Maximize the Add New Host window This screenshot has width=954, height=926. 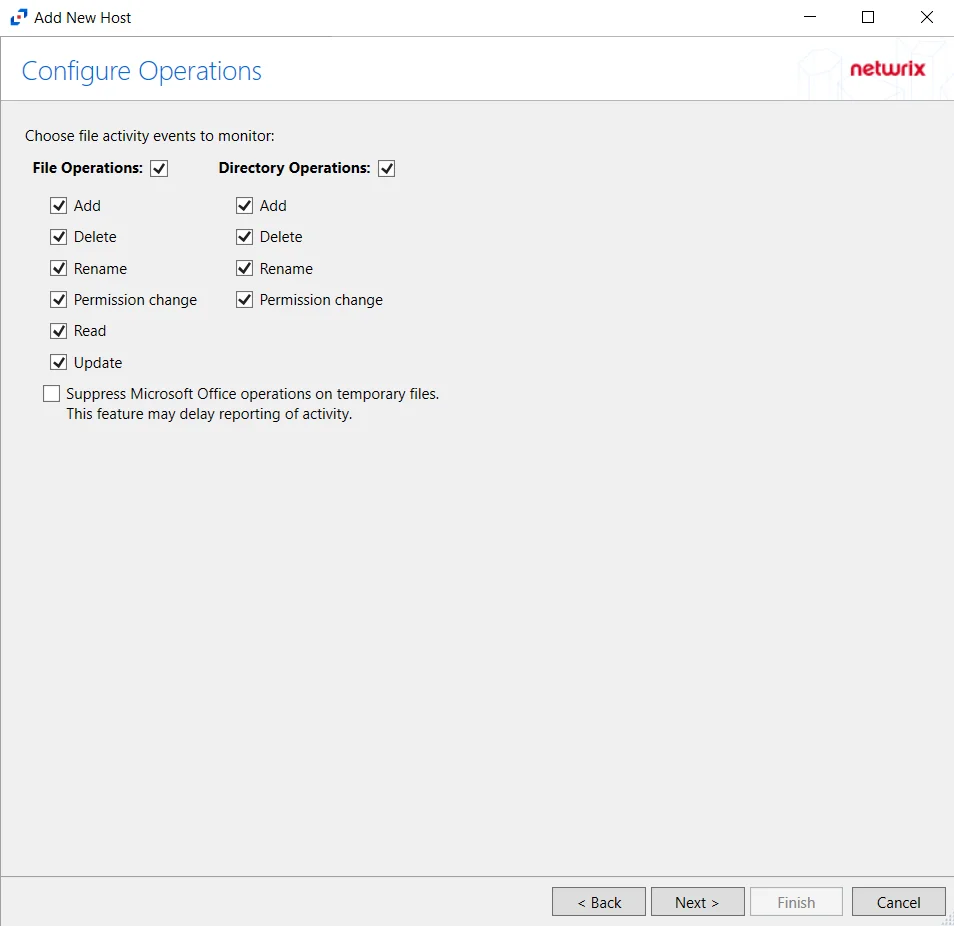[x=868, y=17]
